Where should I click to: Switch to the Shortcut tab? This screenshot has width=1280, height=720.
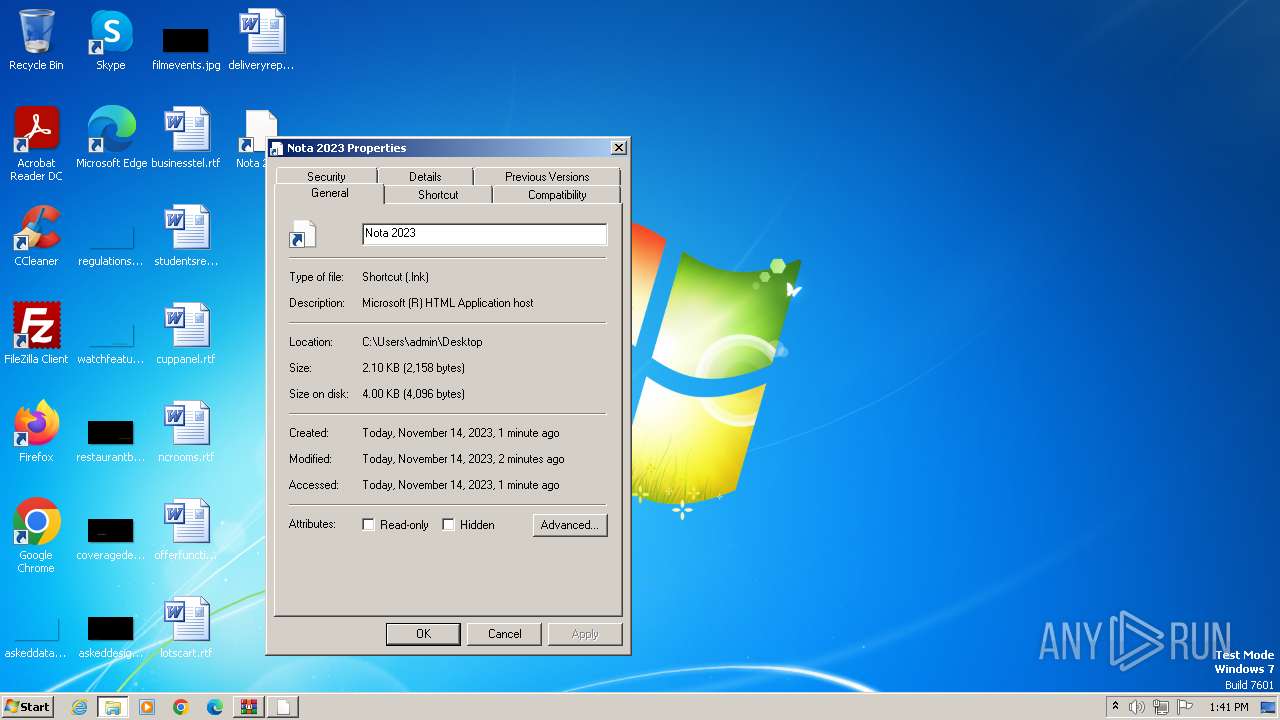[x=438, y=195]
